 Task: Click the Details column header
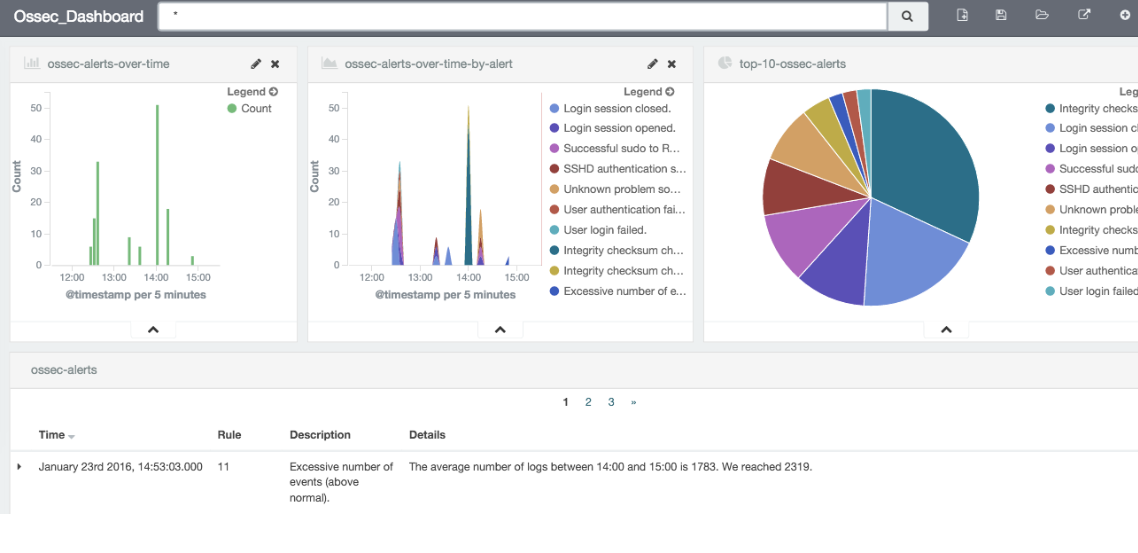[x=427, y=435]
